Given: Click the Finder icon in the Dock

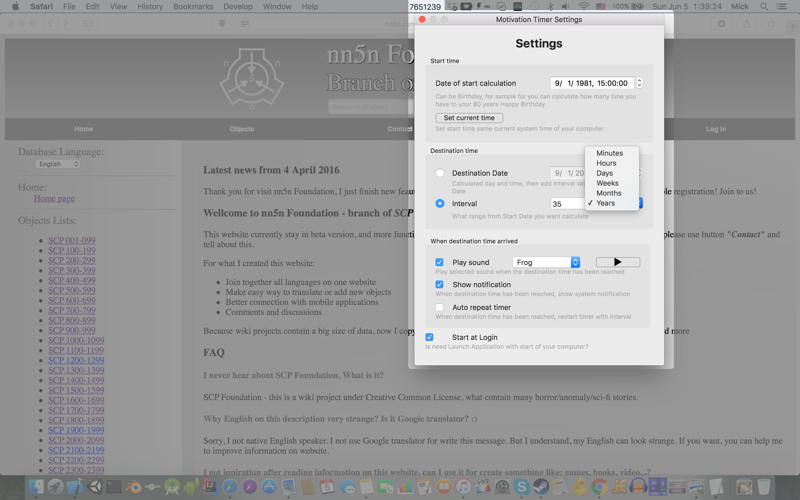Looking at the screenshot, I should coord(36,487).
